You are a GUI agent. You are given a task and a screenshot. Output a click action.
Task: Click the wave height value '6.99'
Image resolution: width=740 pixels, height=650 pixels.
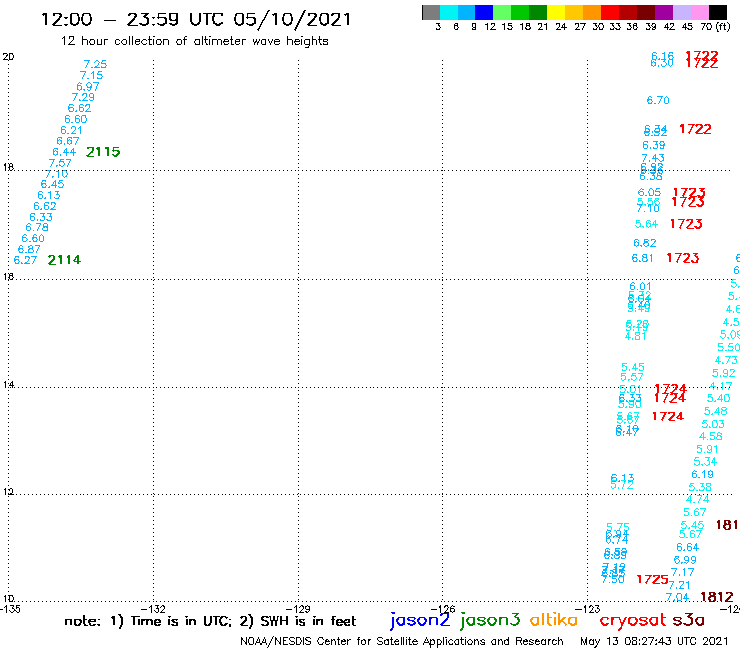[x=685, y=560]
